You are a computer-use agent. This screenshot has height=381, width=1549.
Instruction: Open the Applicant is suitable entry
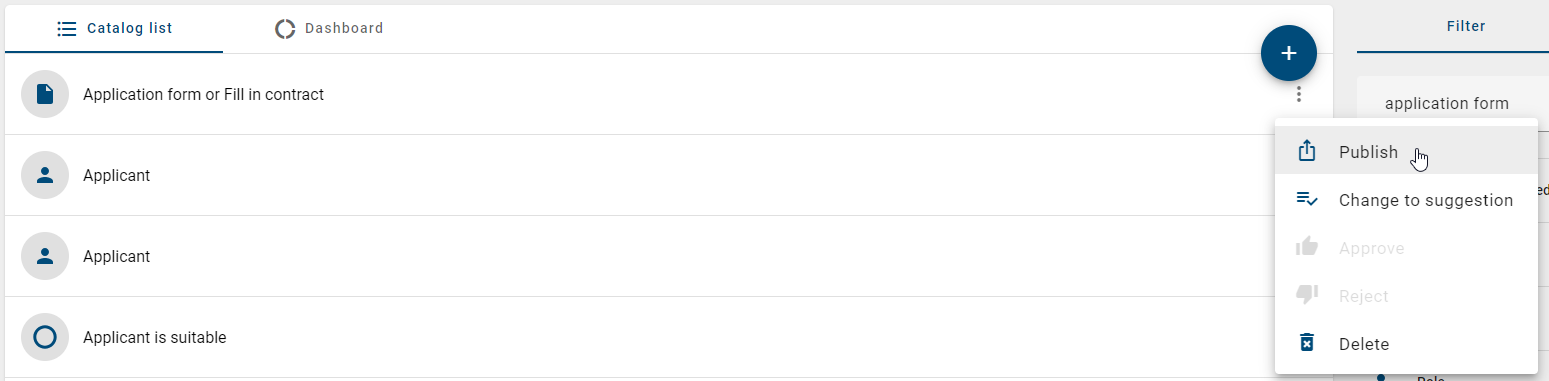pos(154,337)
